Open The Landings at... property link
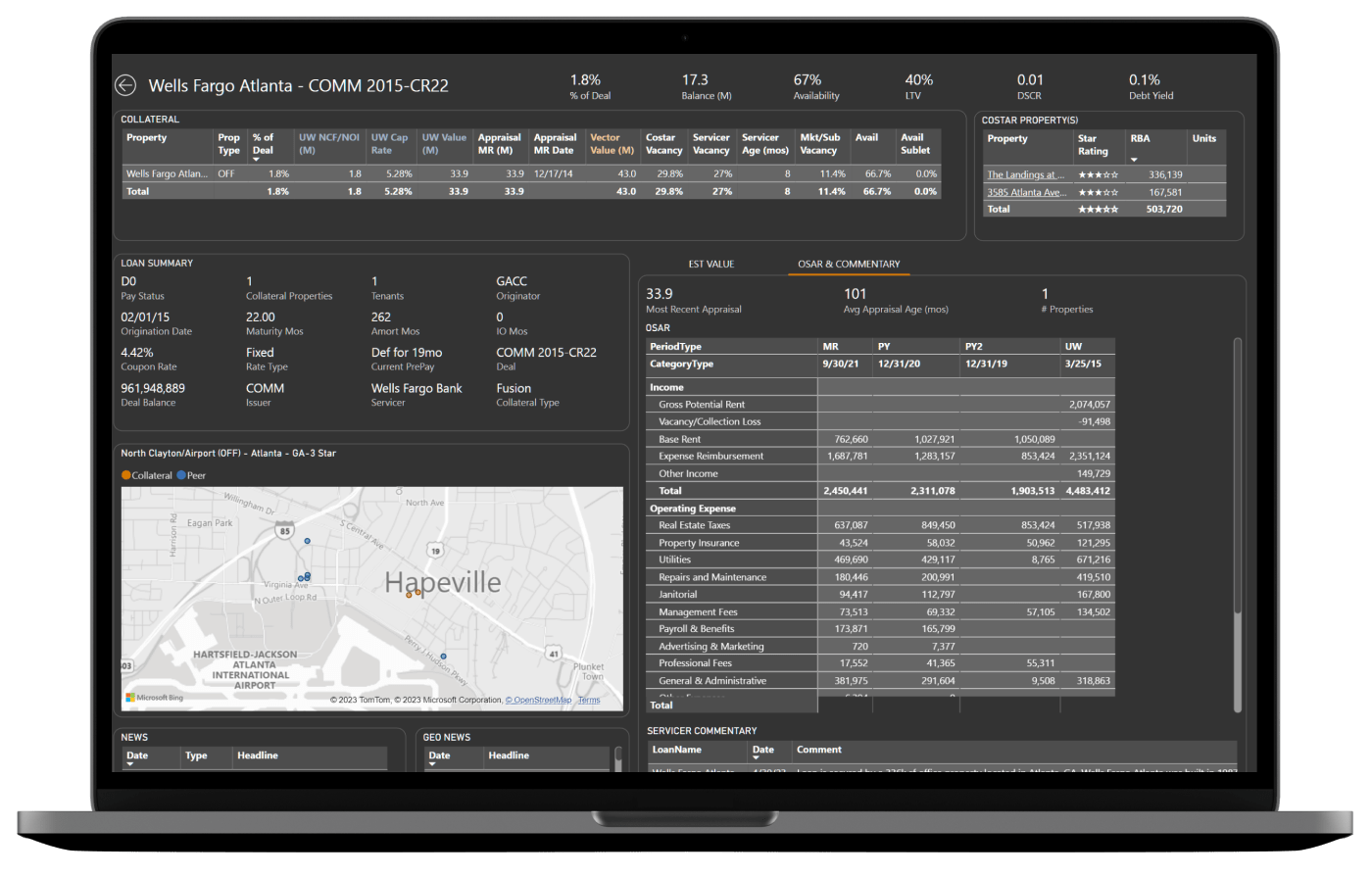 pos(1025,174)
